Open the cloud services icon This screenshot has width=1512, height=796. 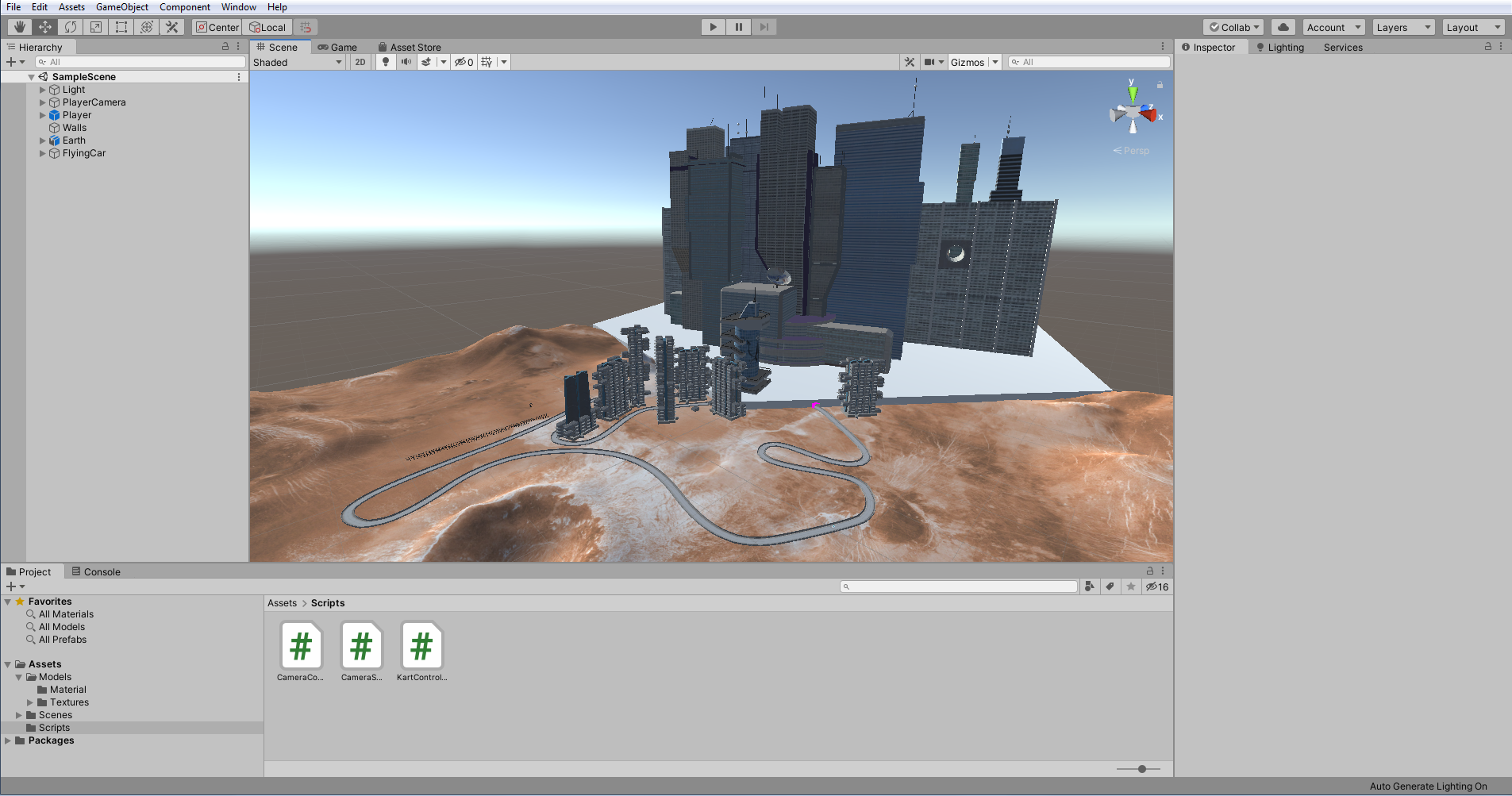click(1283, 27)
